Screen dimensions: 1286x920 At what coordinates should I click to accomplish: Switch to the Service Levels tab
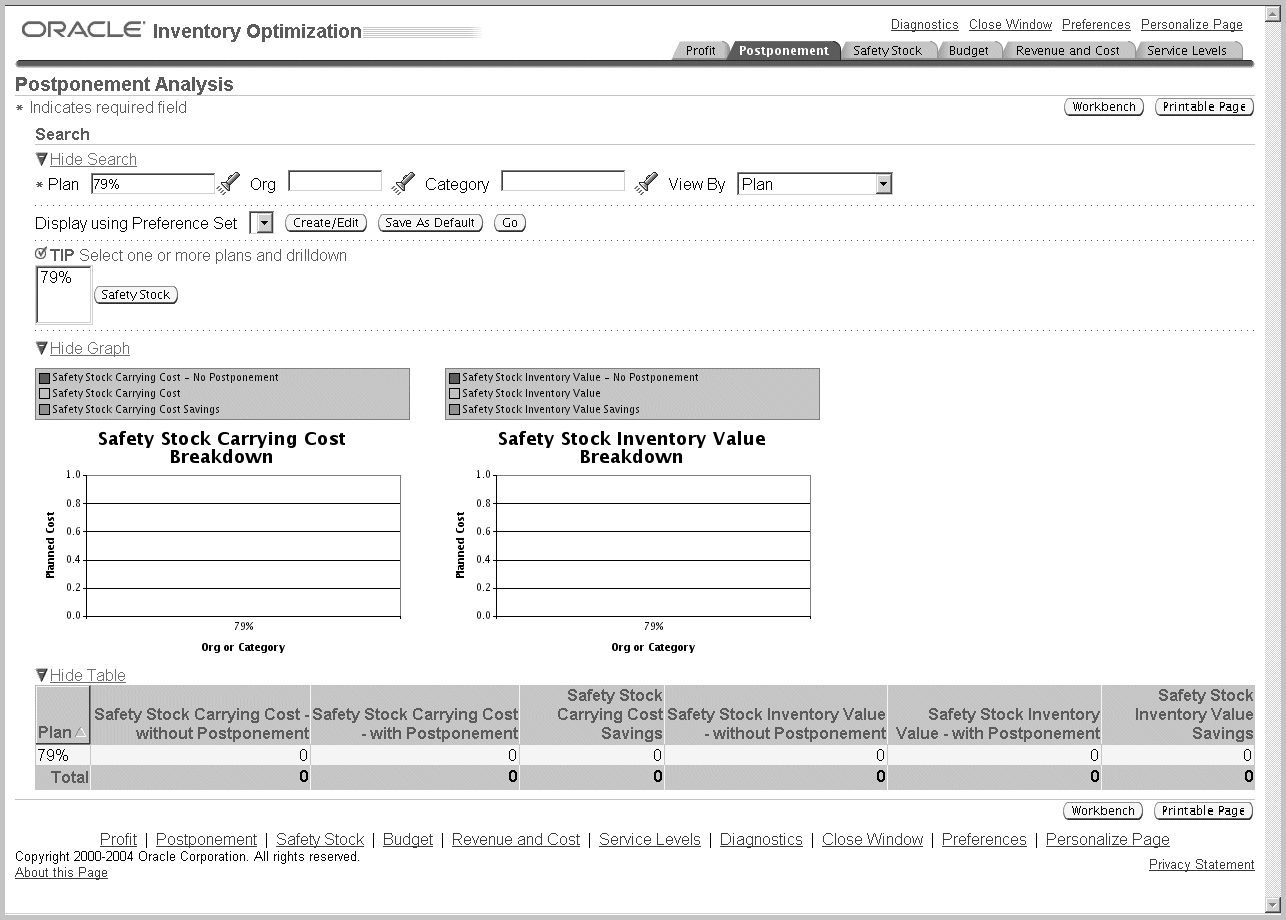pos(1186,51)
